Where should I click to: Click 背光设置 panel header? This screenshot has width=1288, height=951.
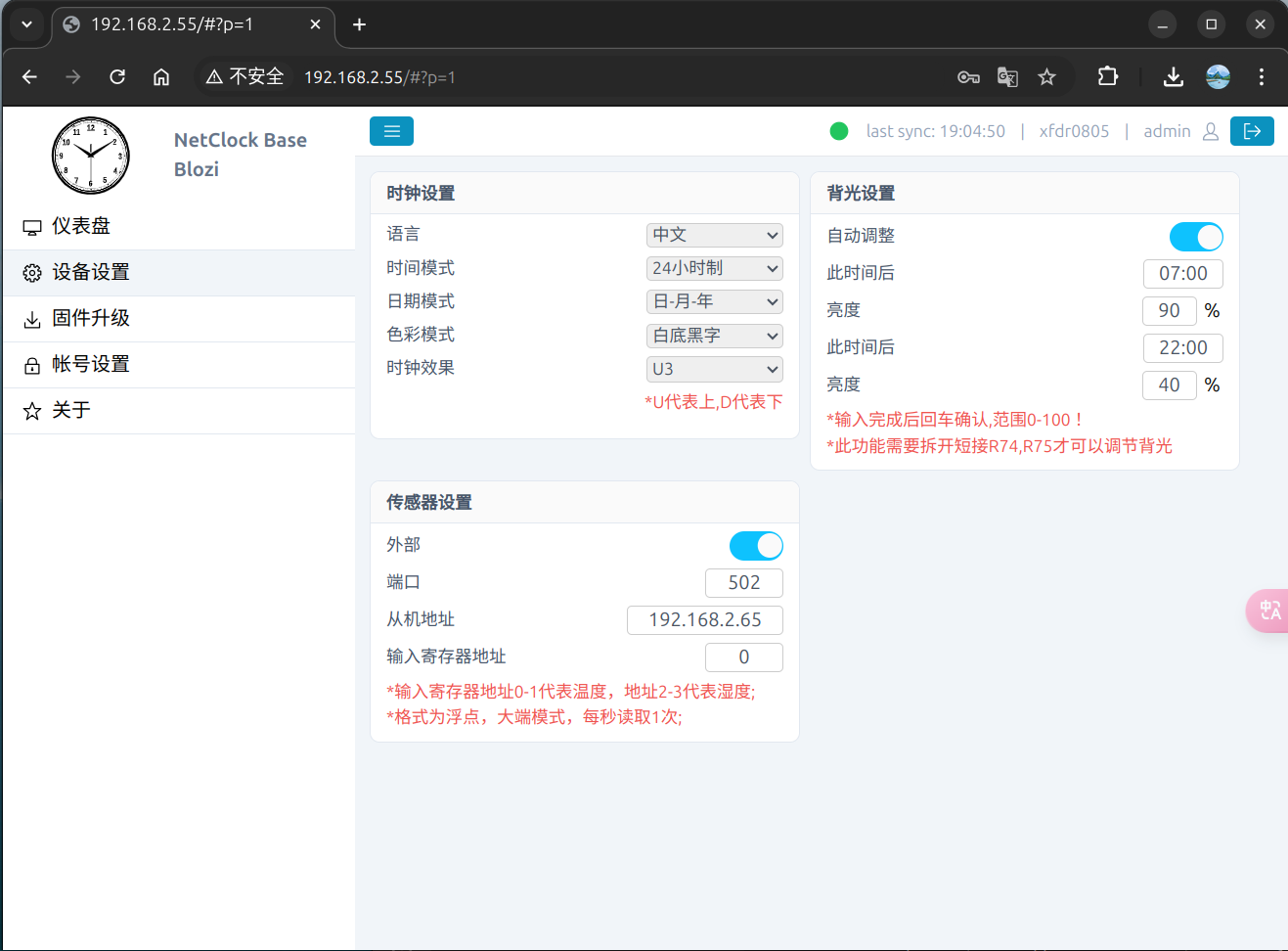click(1025, 194)
